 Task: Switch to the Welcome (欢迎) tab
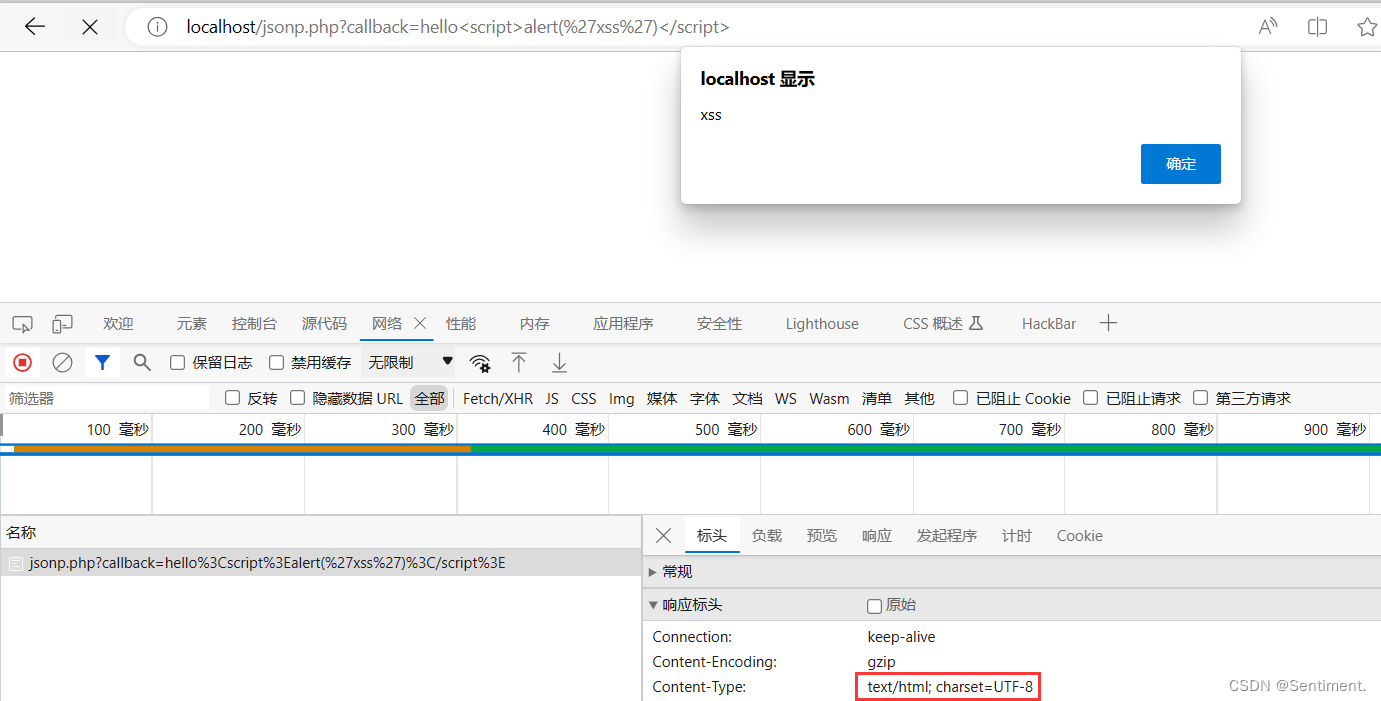pyautogui.click(x=118, y=323)
